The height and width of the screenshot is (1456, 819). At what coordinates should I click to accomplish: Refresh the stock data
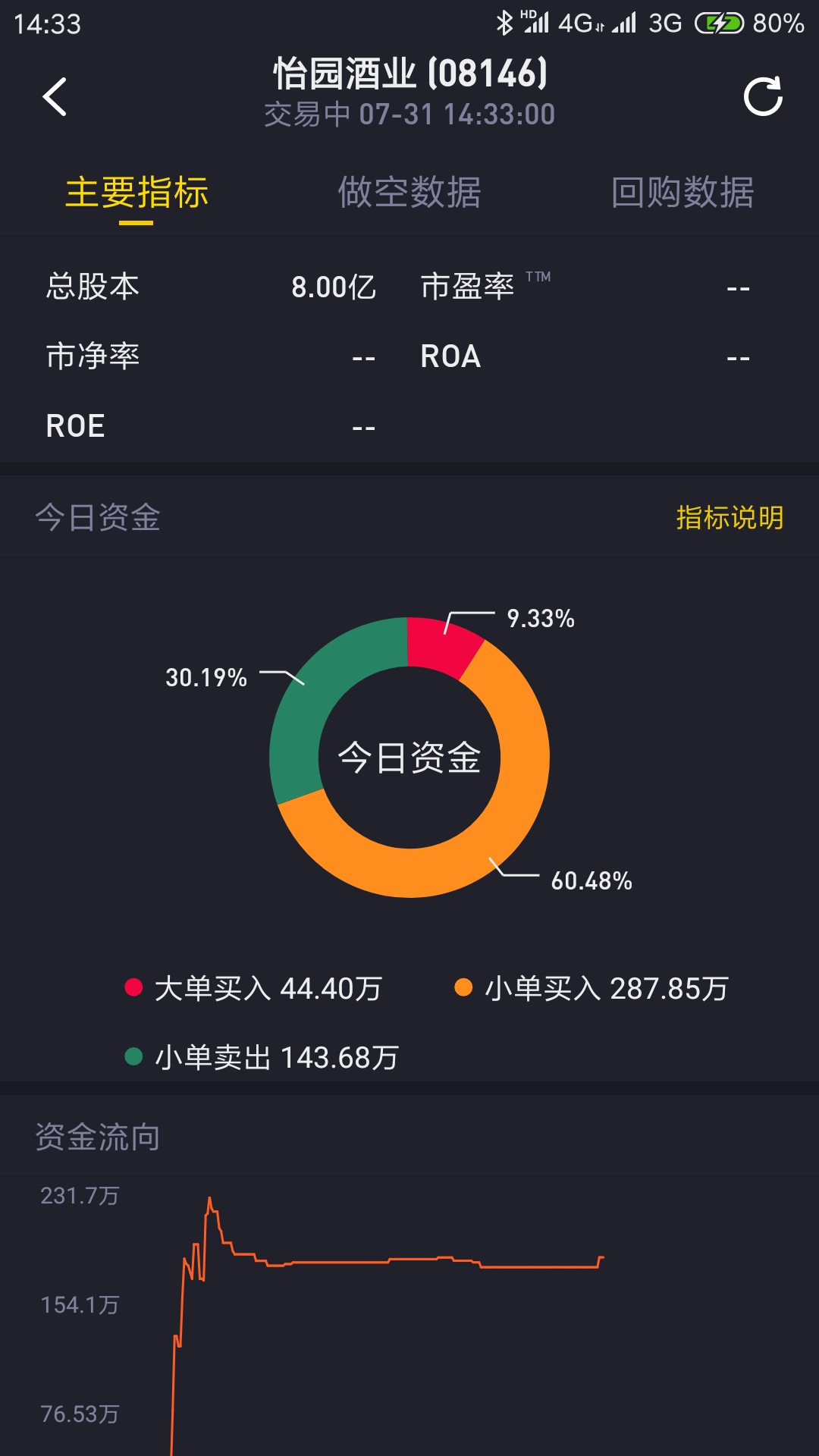click(763, 96)
